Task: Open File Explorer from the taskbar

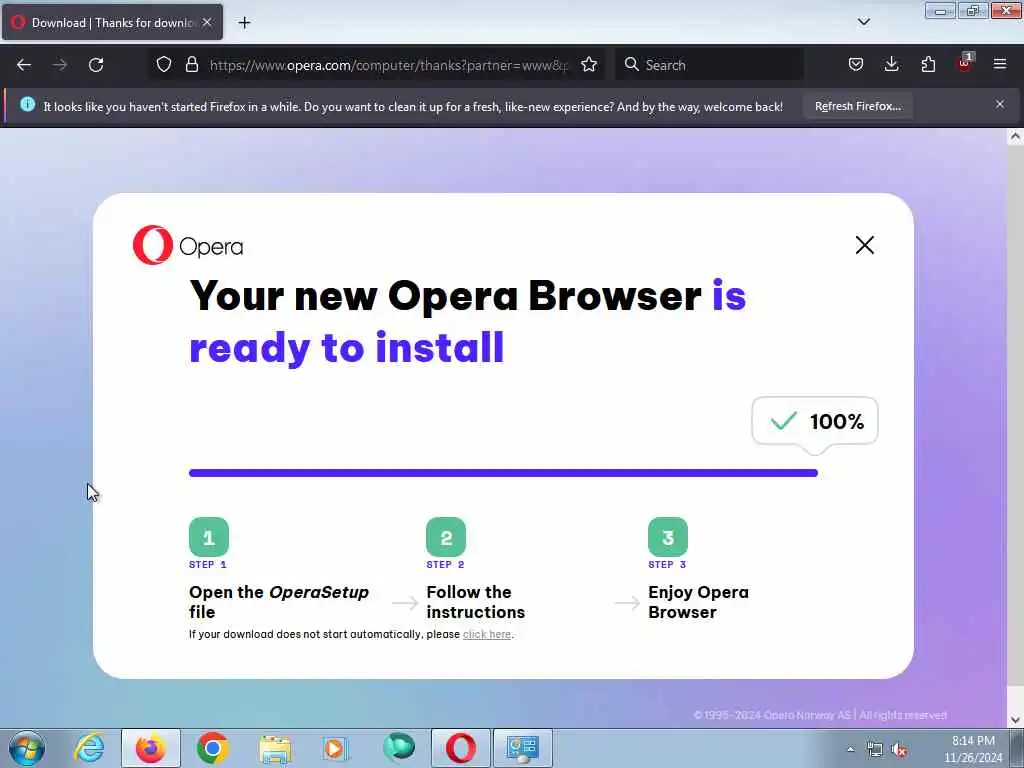Action: pos(275,748)
